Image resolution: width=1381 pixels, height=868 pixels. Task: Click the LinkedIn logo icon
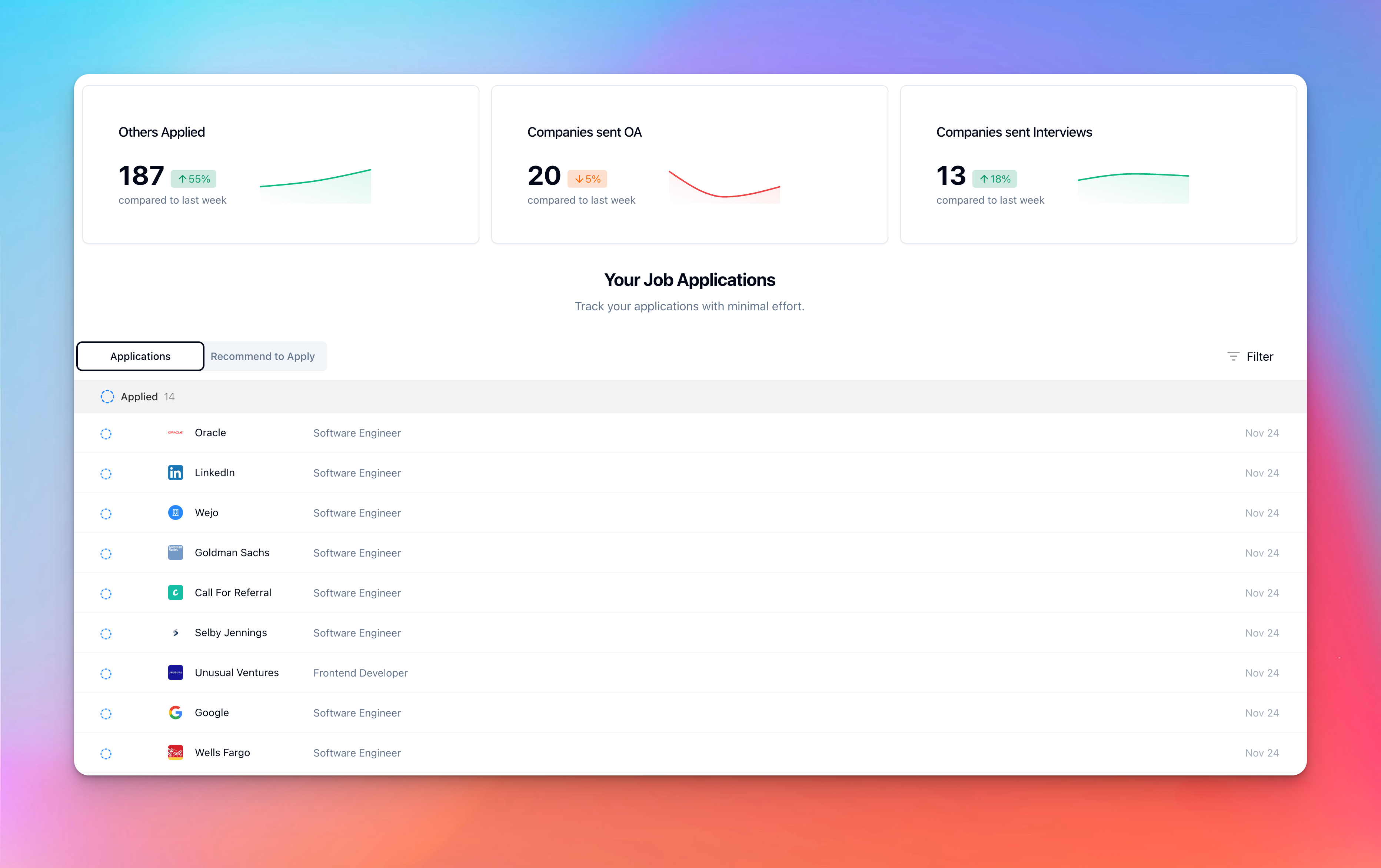click(175, 473)
